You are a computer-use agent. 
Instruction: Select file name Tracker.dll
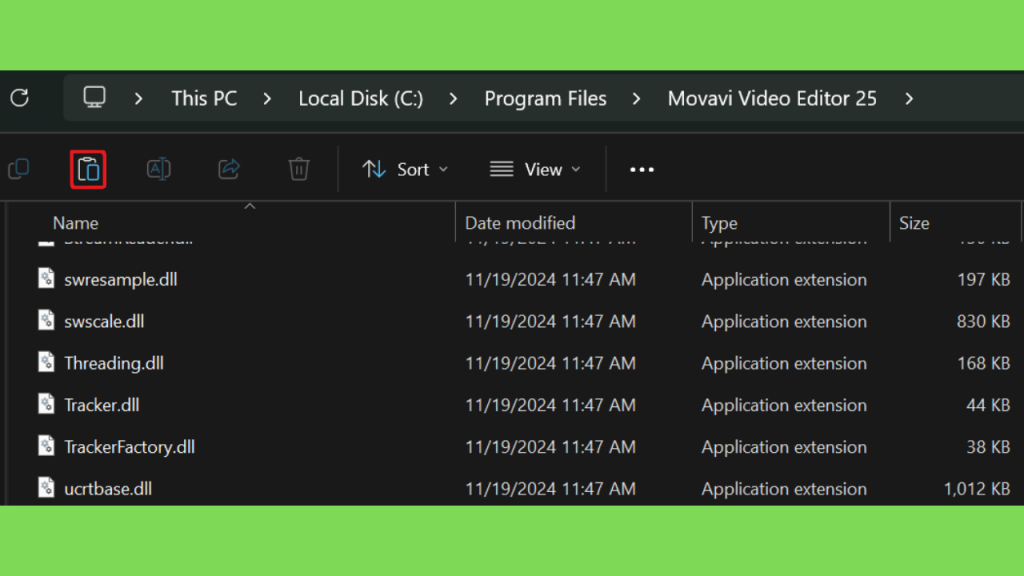tap(101, 405)
